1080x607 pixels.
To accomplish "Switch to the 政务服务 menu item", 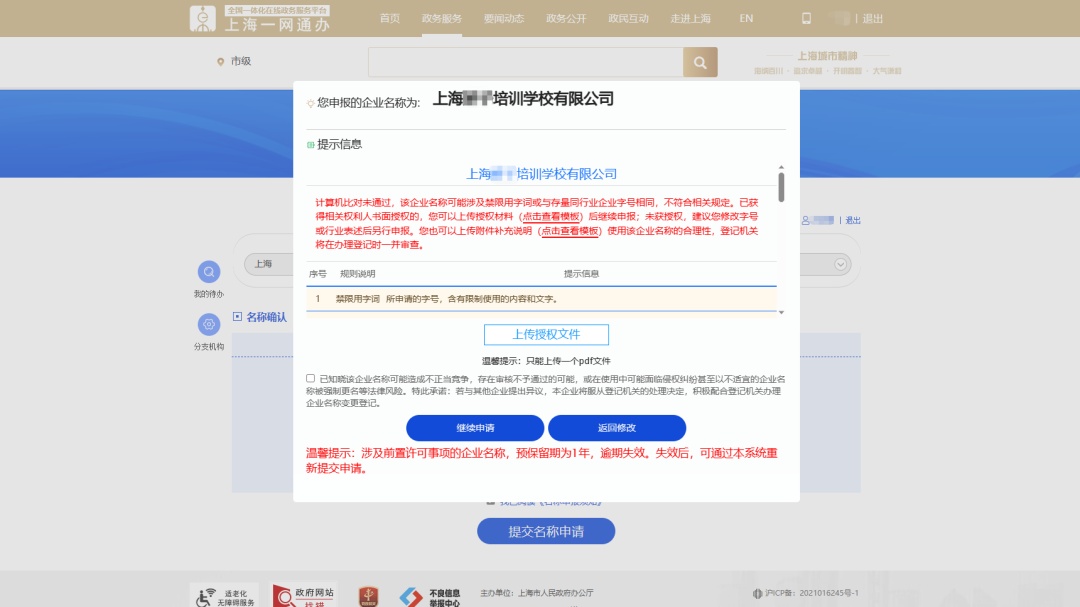I will click(x=442, y=18).
